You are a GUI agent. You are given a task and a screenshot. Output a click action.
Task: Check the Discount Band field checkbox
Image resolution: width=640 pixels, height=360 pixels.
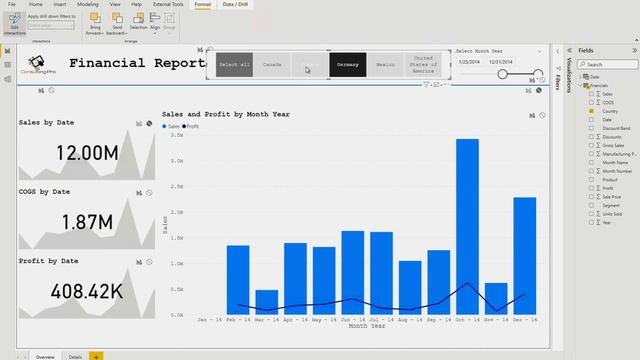591,128
